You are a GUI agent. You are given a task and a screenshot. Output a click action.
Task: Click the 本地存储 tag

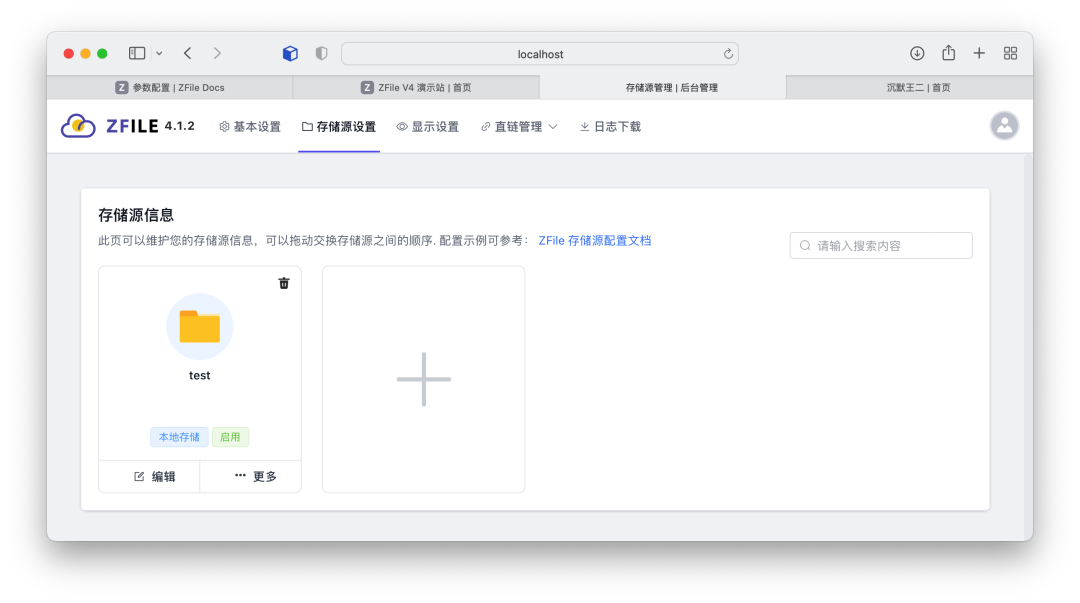[x=179, y=437]
